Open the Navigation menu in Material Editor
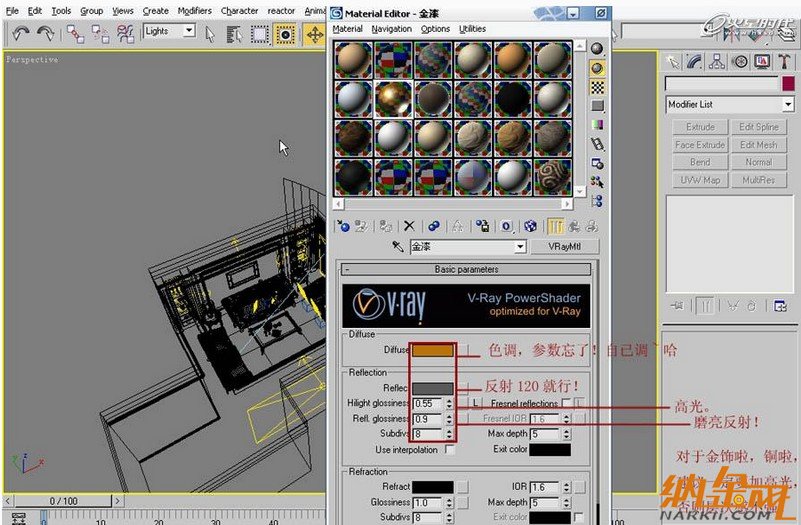This screenshot has width=801, height=525. [391, 29]
